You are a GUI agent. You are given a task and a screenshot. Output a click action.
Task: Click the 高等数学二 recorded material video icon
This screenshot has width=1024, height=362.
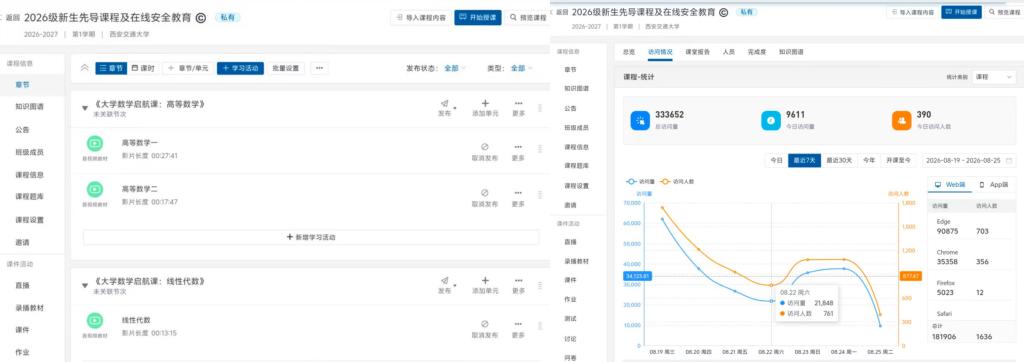[95, 189]
